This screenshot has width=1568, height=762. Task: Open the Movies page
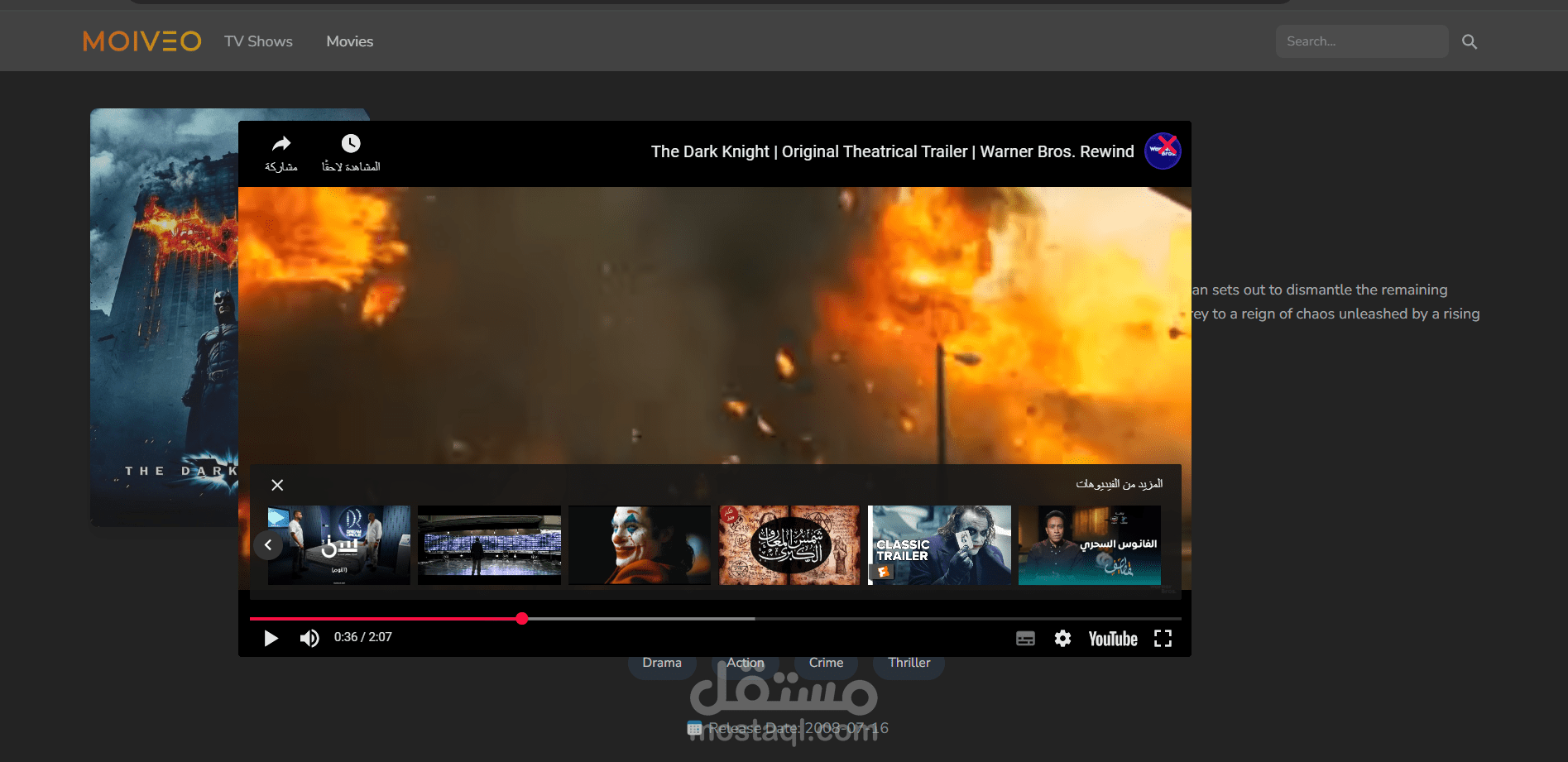click(x=349, y=41)
